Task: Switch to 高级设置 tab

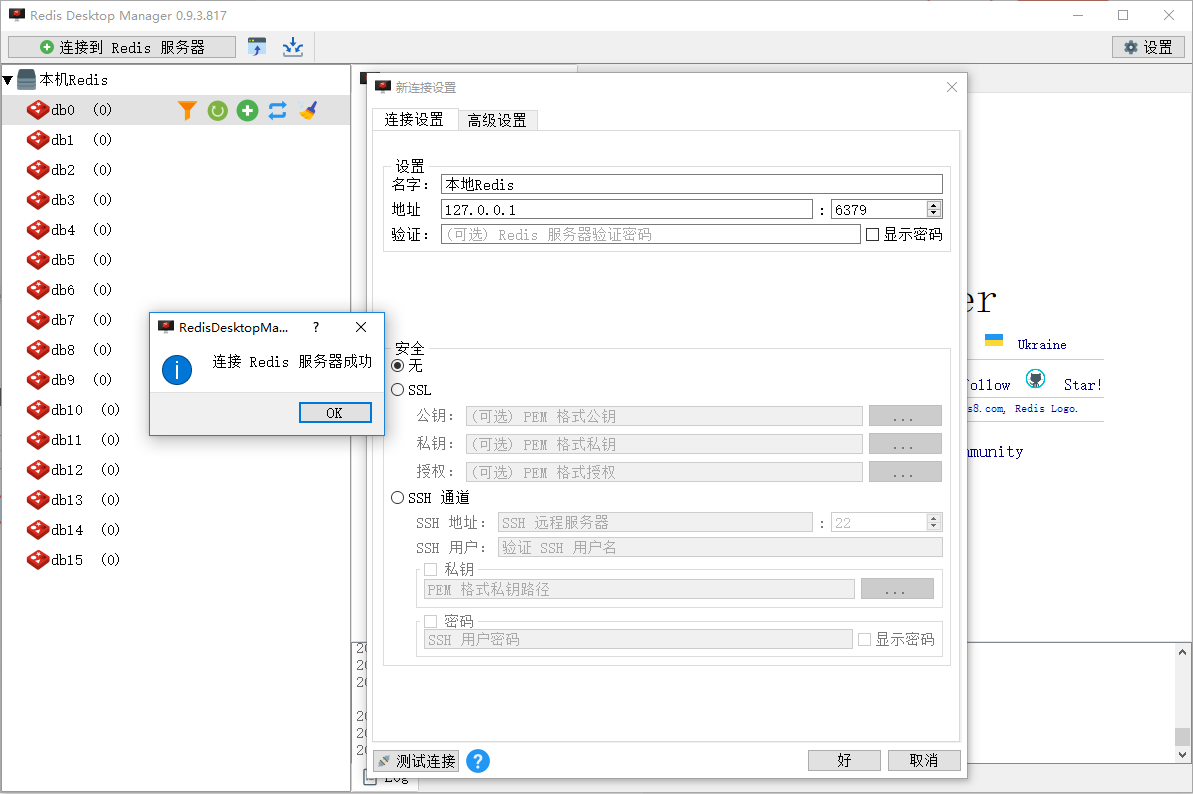Action: (498, 120)
